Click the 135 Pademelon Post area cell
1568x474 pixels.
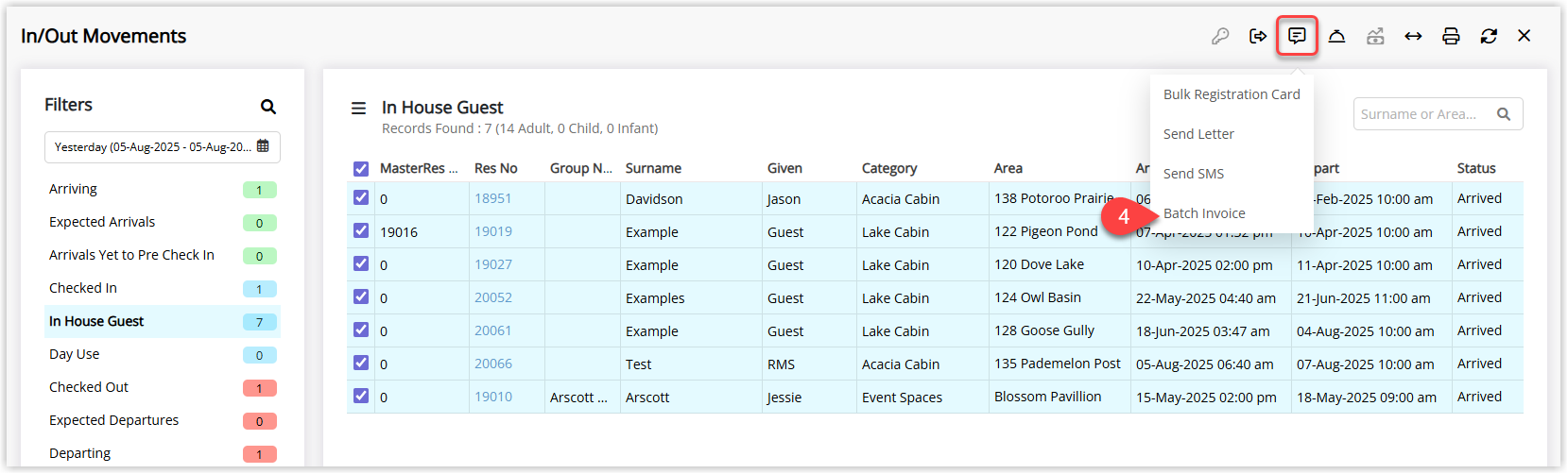tap(1058, 364)
